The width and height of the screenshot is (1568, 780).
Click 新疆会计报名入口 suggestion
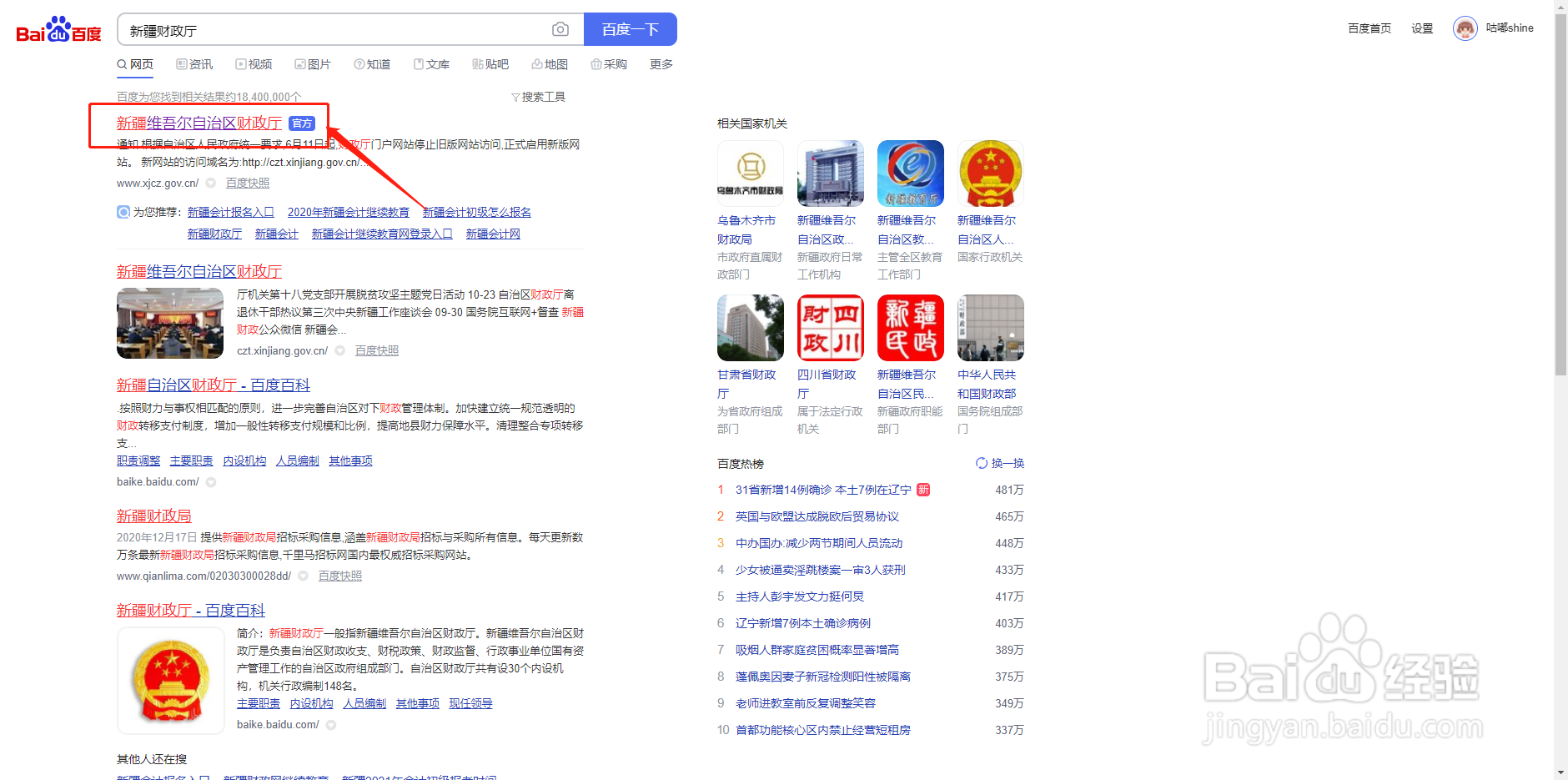click(x=231, y=212)
